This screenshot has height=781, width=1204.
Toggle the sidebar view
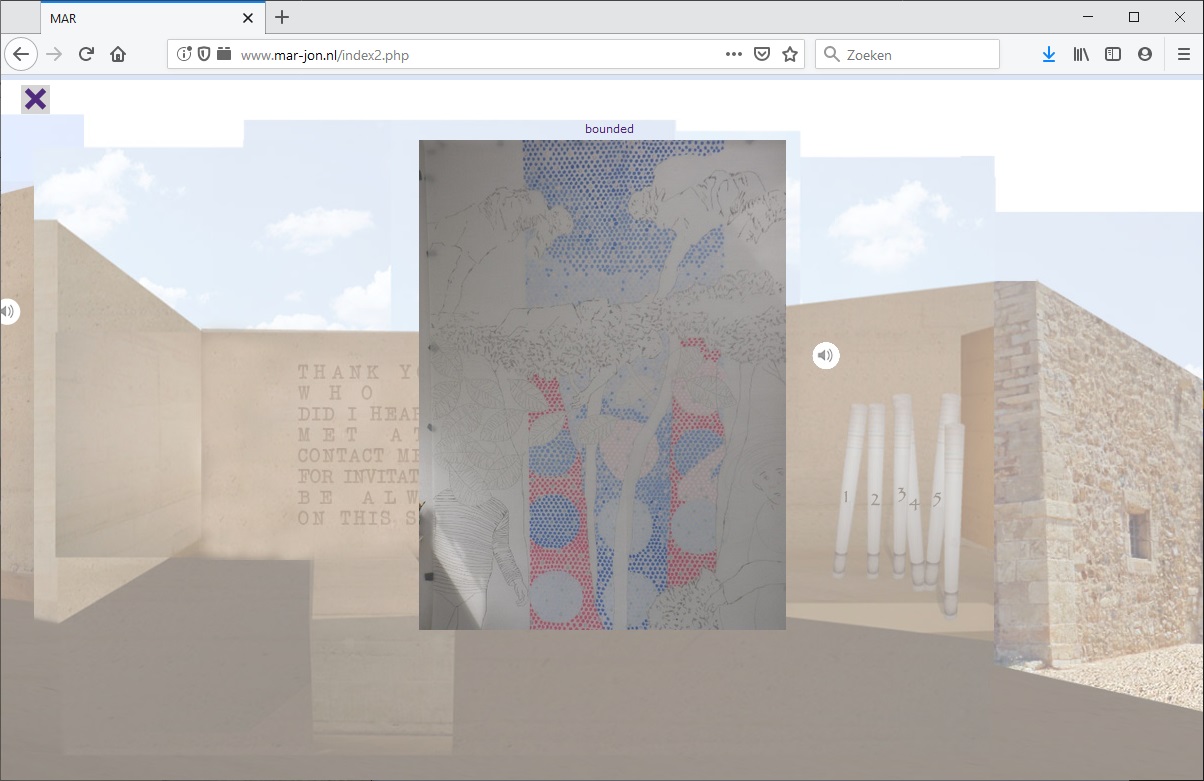click(x=1113, y=55)
